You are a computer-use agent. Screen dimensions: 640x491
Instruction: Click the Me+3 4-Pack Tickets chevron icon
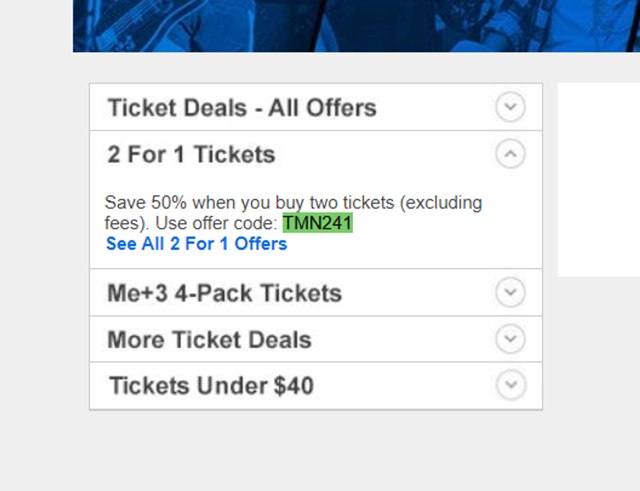[510, 293]
